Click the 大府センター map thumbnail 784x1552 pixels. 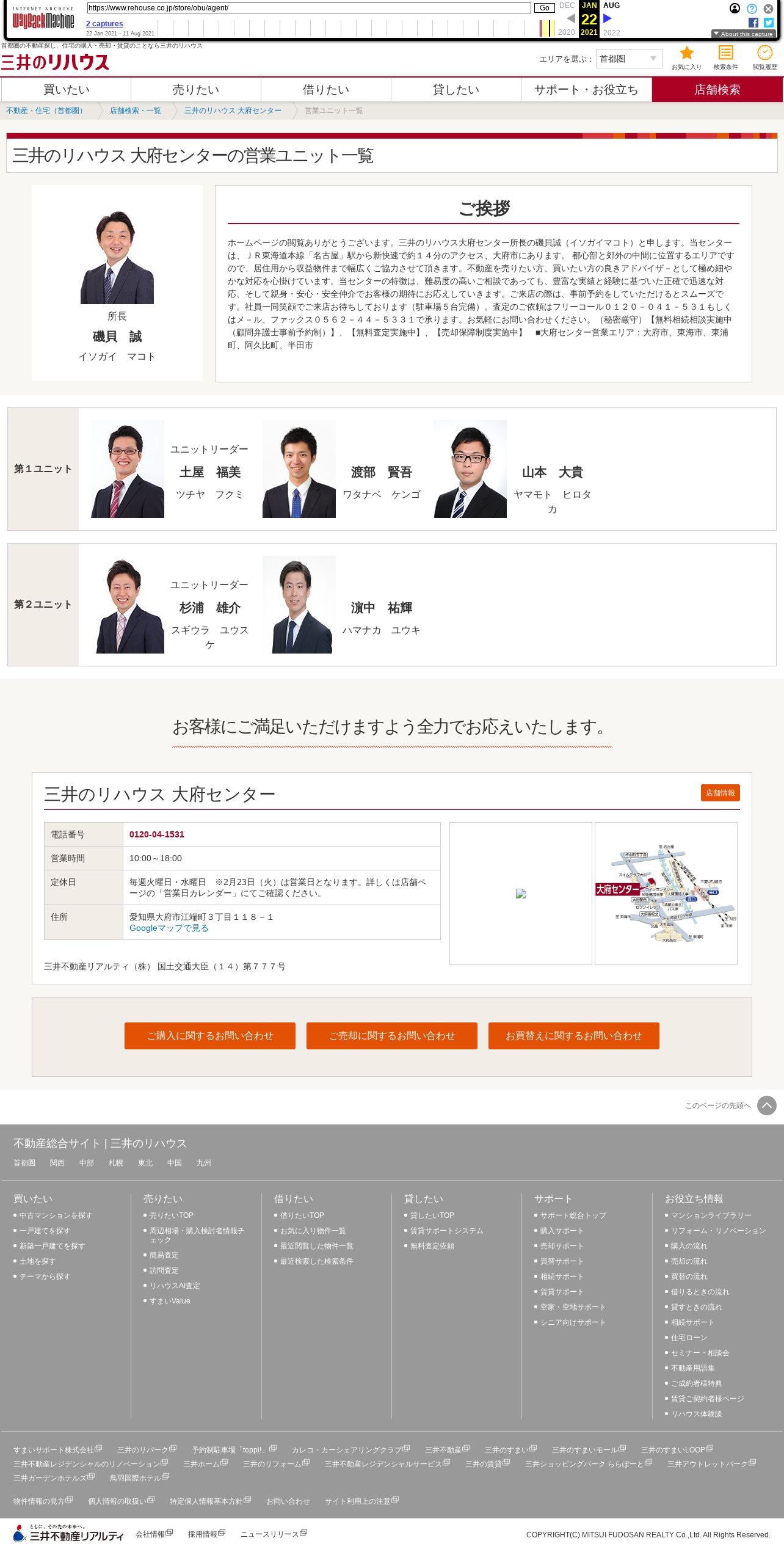point(666,894)
